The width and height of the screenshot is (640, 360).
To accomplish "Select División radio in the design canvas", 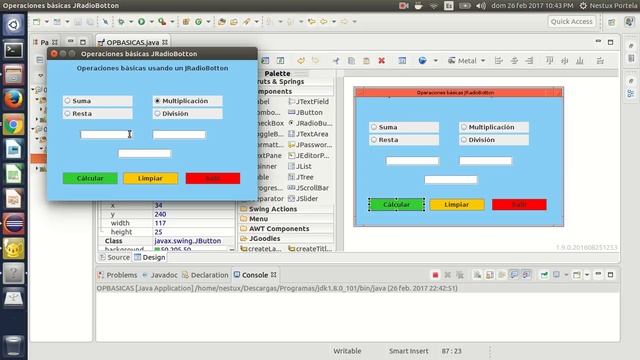I will [x=494, y=140].
